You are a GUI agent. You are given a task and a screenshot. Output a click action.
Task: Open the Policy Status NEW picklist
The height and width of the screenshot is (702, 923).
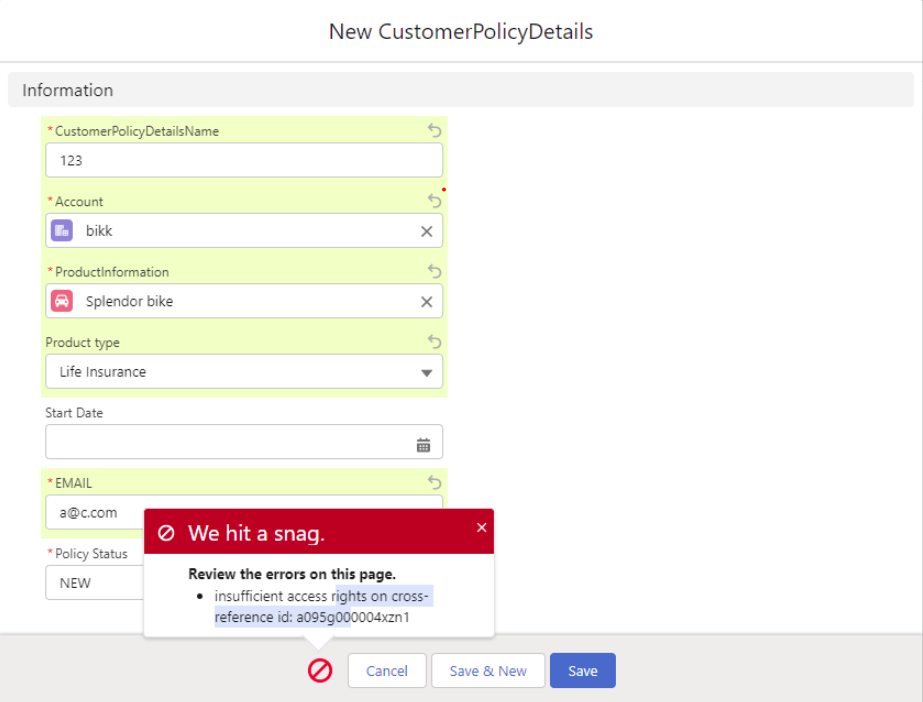[x=95, y=583]
